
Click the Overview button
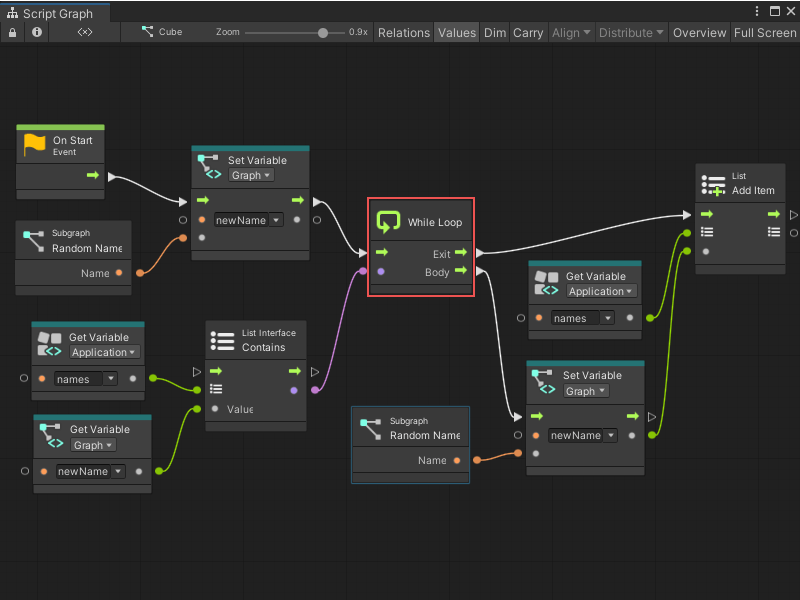click(699, 32)
